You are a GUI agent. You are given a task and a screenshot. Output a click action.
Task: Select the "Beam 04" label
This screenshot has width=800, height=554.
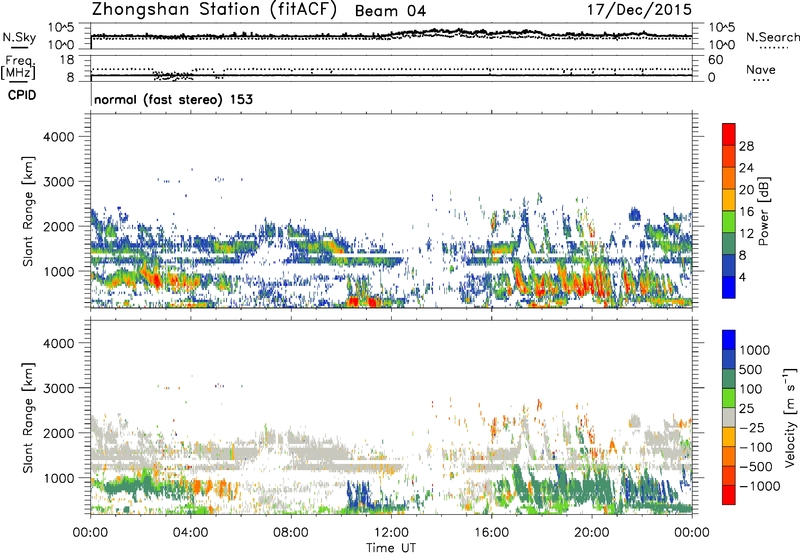pos(390,11)
